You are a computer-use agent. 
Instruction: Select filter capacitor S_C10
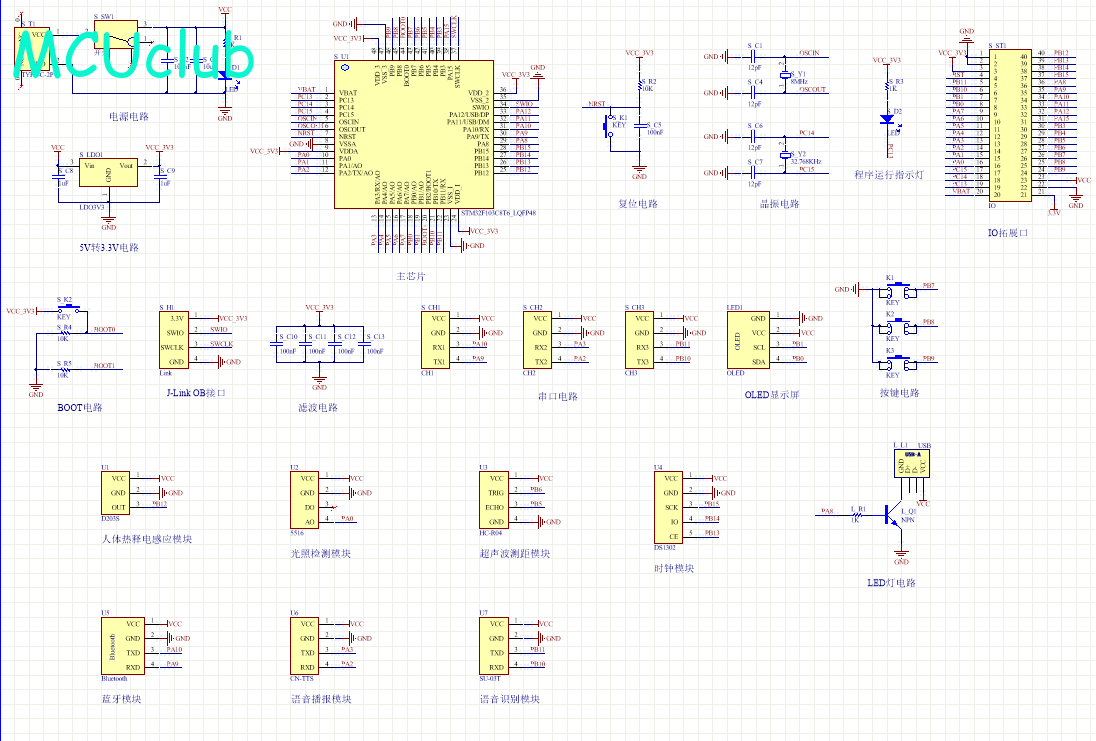coord(277,343)
